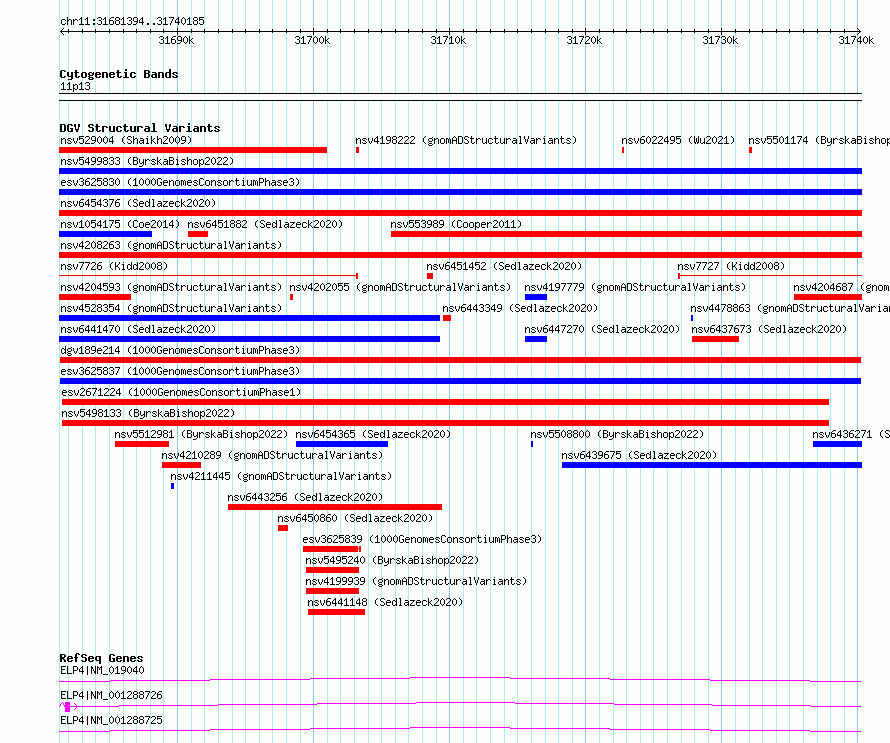Open esv3625839 1000Genomes Phase3 label
Screen dimensions: 890x743
click(x=422, y=539)
